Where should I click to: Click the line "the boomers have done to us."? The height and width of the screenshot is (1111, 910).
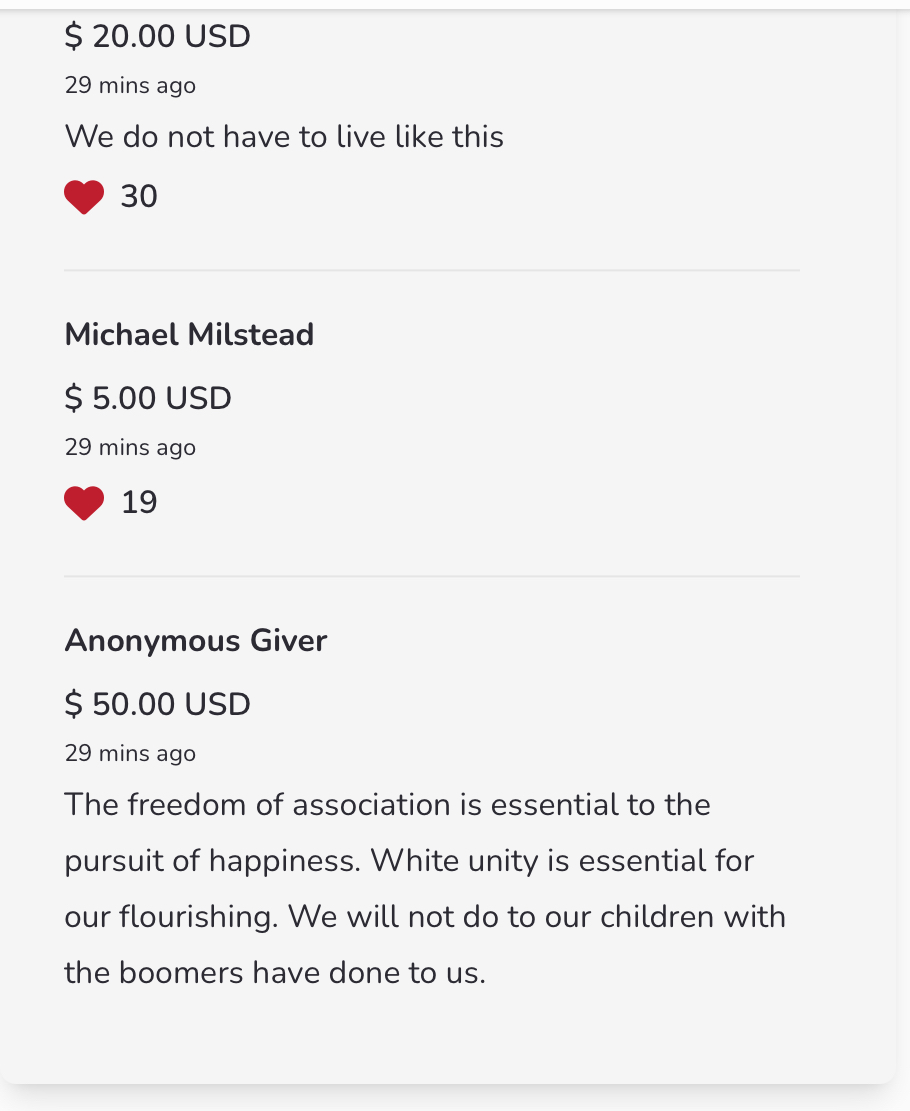click(x=275, y=973)
